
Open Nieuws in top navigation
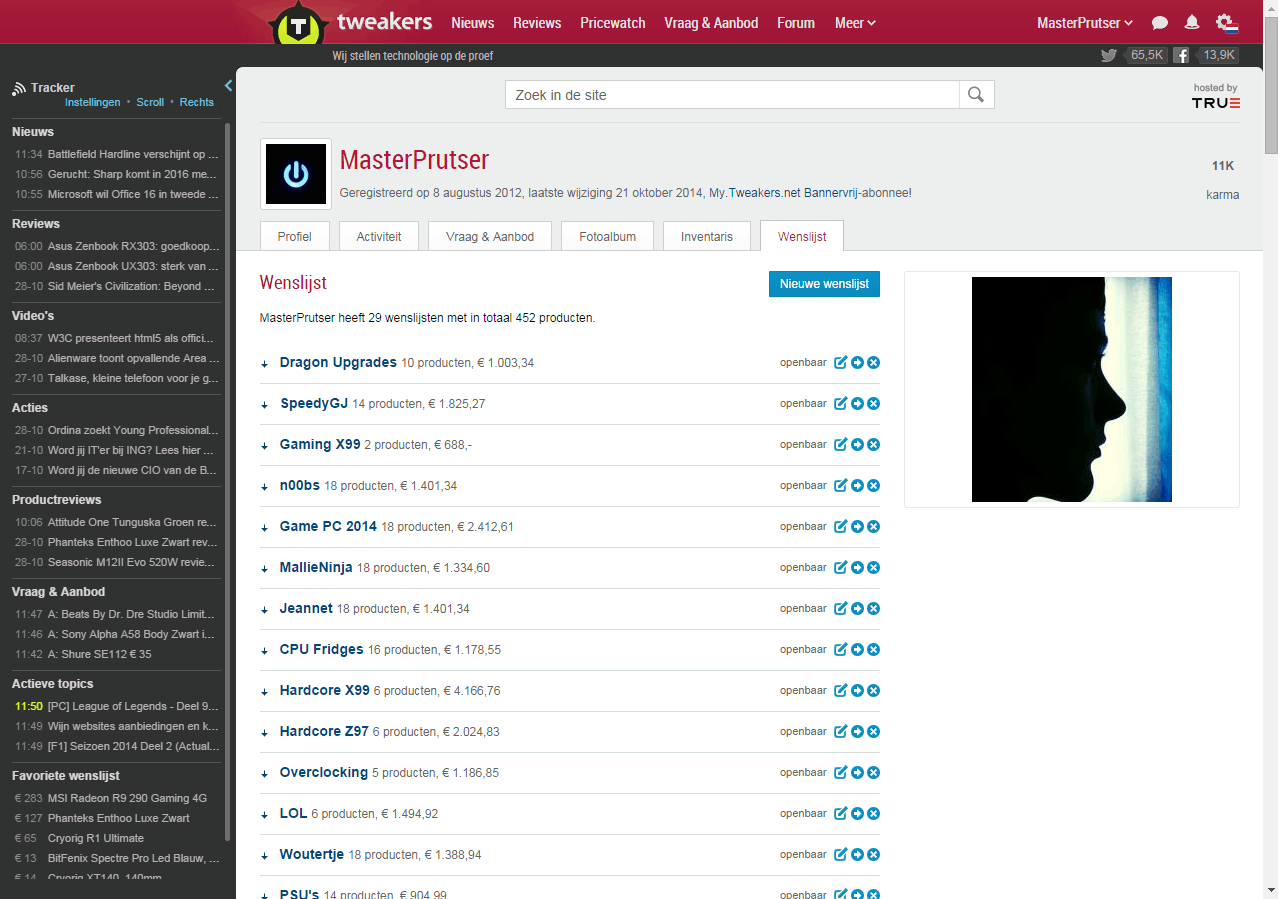[x=473, y=23]
